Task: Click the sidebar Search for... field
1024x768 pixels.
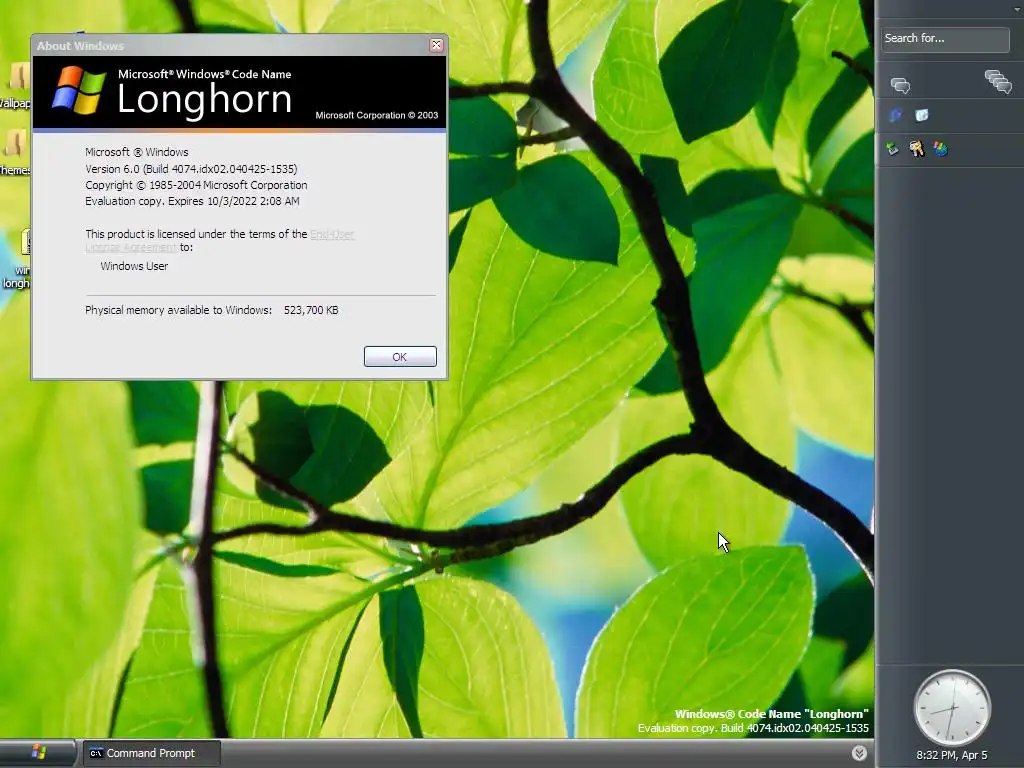Action: (944, 39)
